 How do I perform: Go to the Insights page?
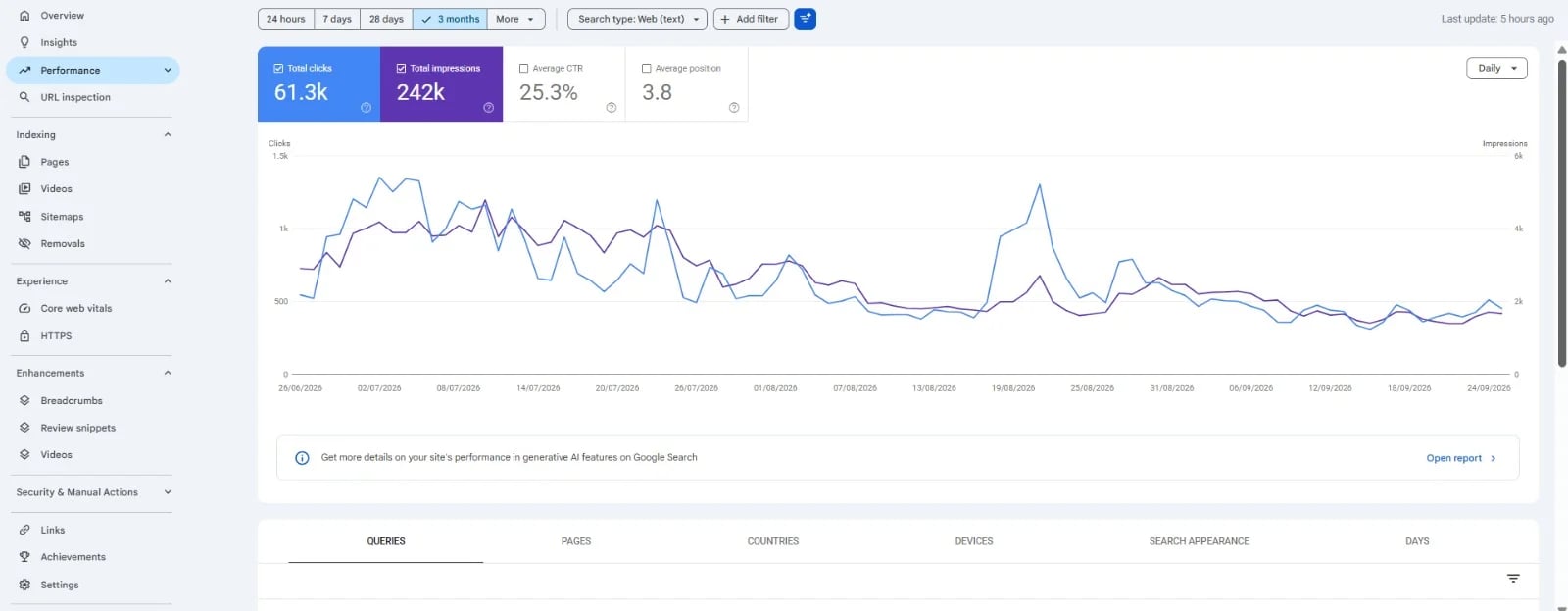[59, 42]
